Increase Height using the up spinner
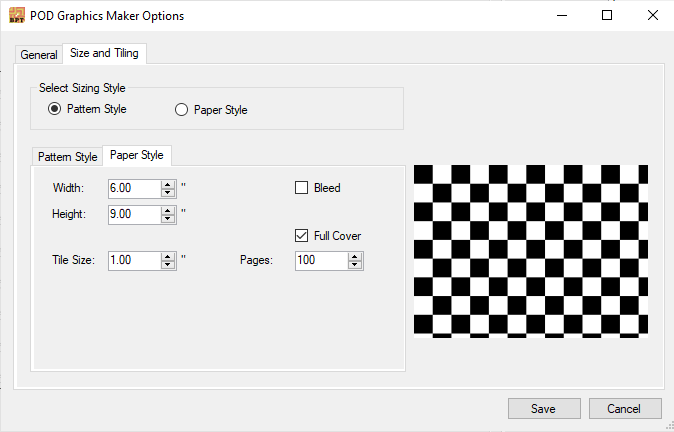 [168, 210]
